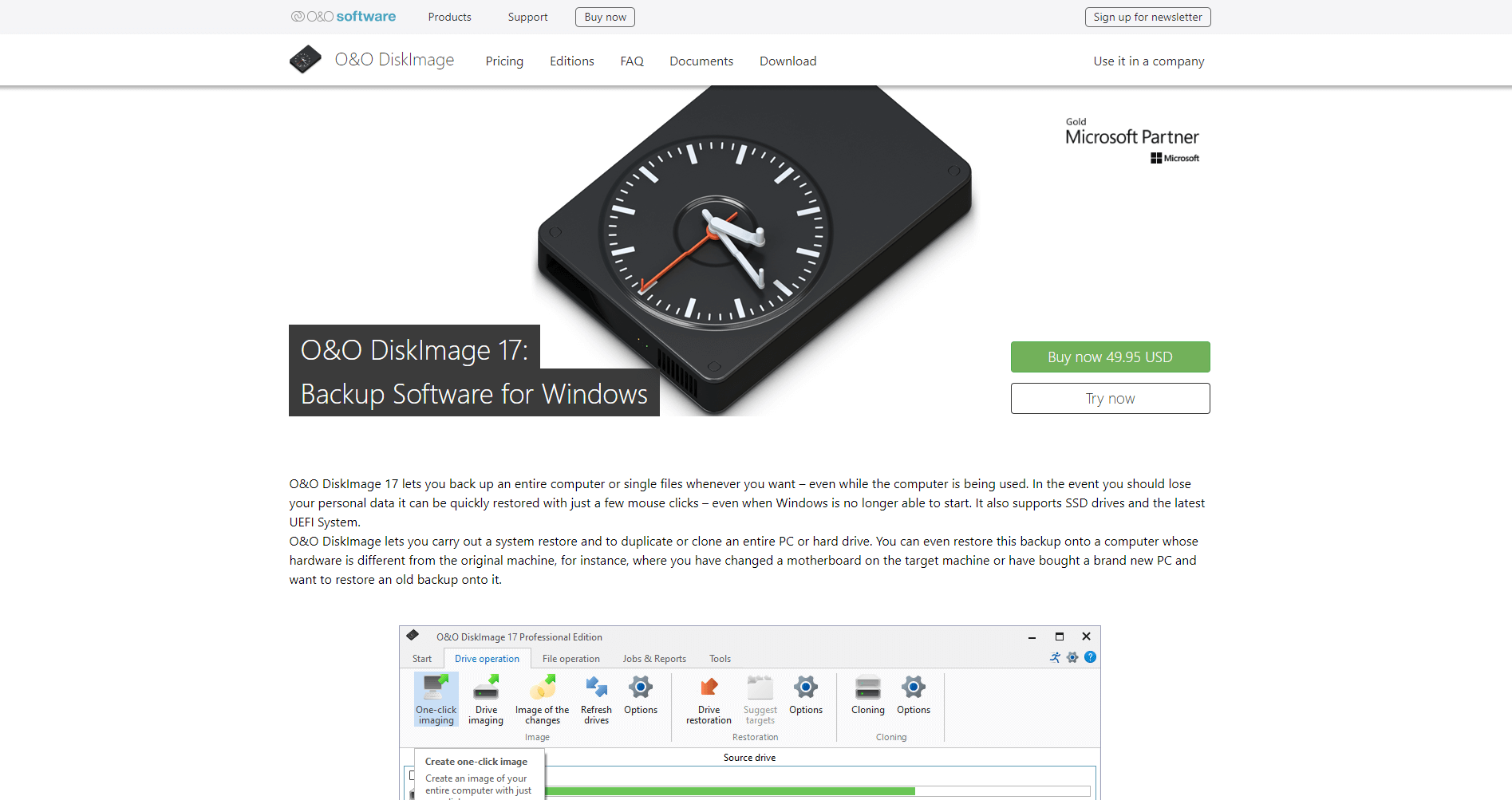Open the Support menu

pos(527,17)
